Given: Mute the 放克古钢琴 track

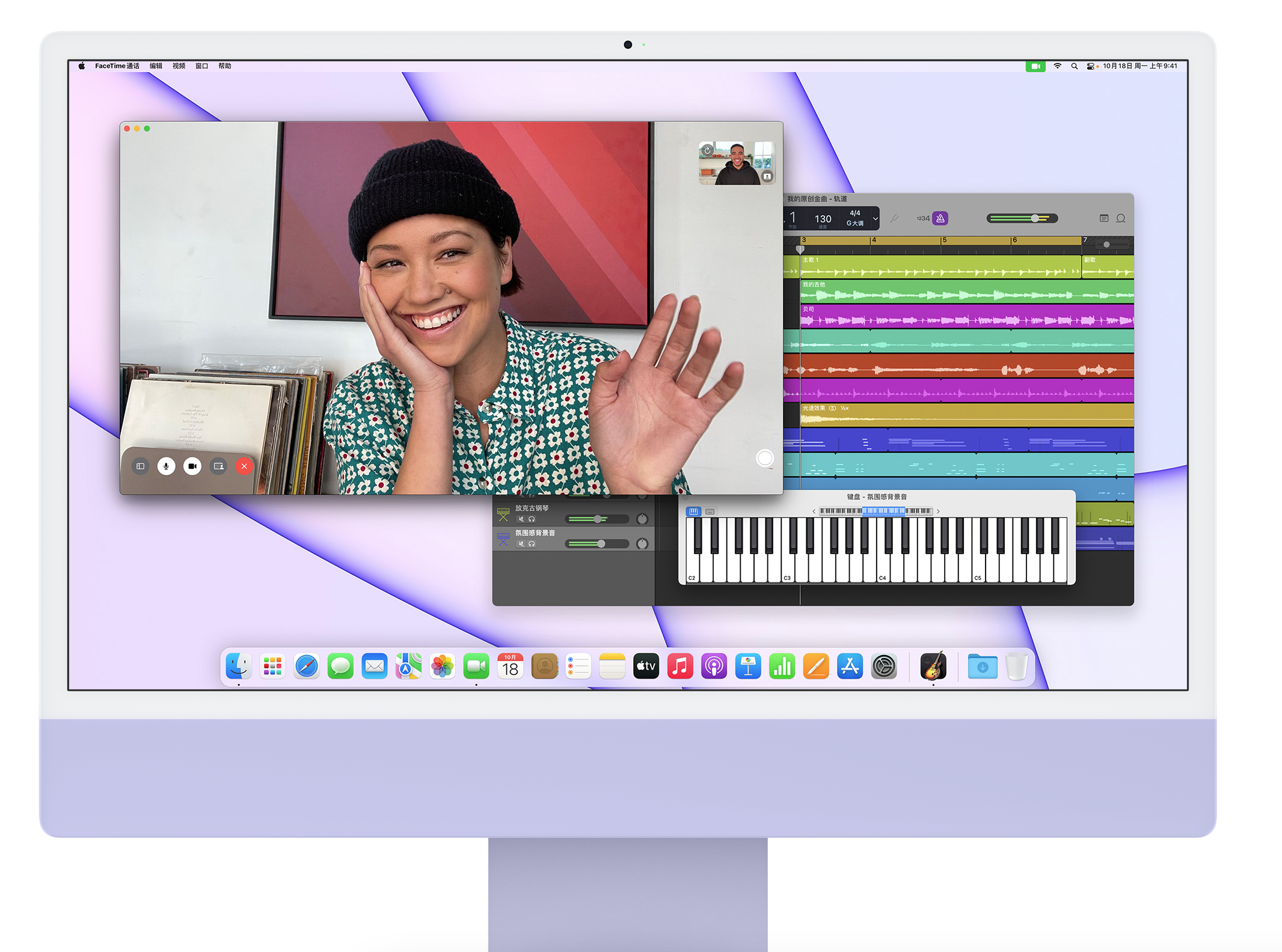Looking at the screenshot, I should pyautogui.click(x=521, y=519).
